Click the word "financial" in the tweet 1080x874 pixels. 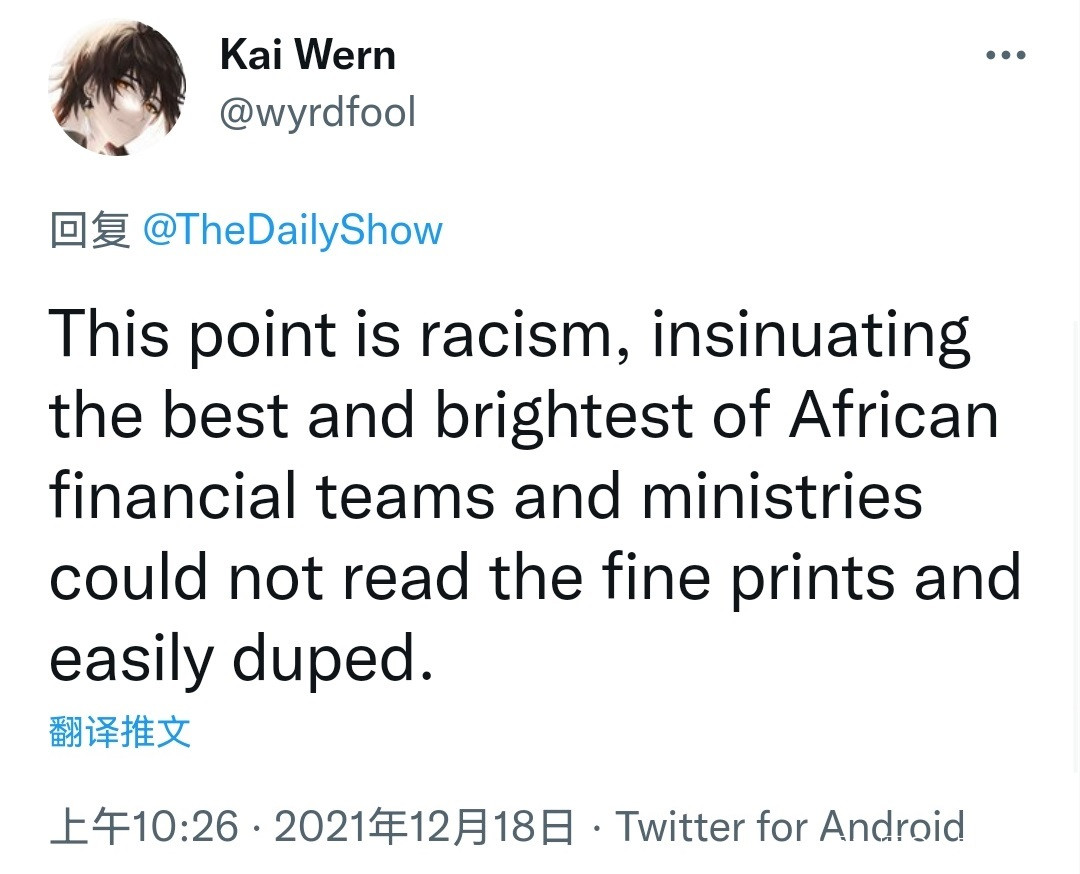click(x=173, y=496)
